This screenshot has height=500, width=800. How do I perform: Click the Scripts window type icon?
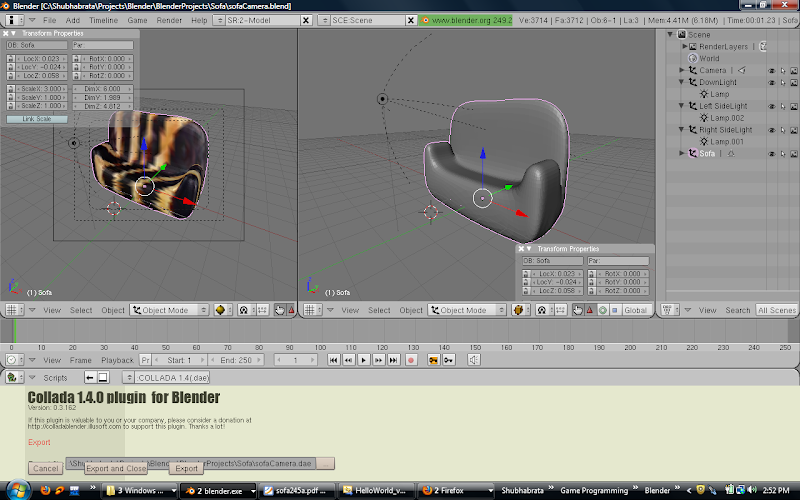[x=12, y=378]
